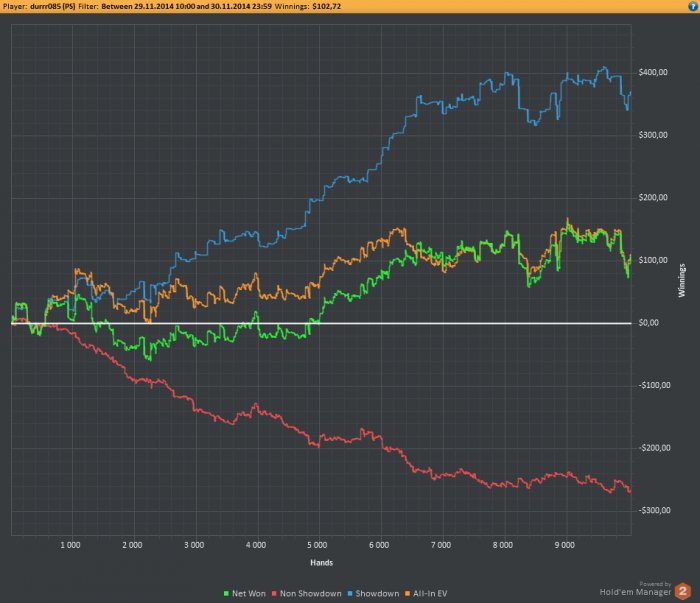Toggle the green Net Won legend swatch
Image resolution: width=700 pixels, height=603 pixels.
(226, 594)
